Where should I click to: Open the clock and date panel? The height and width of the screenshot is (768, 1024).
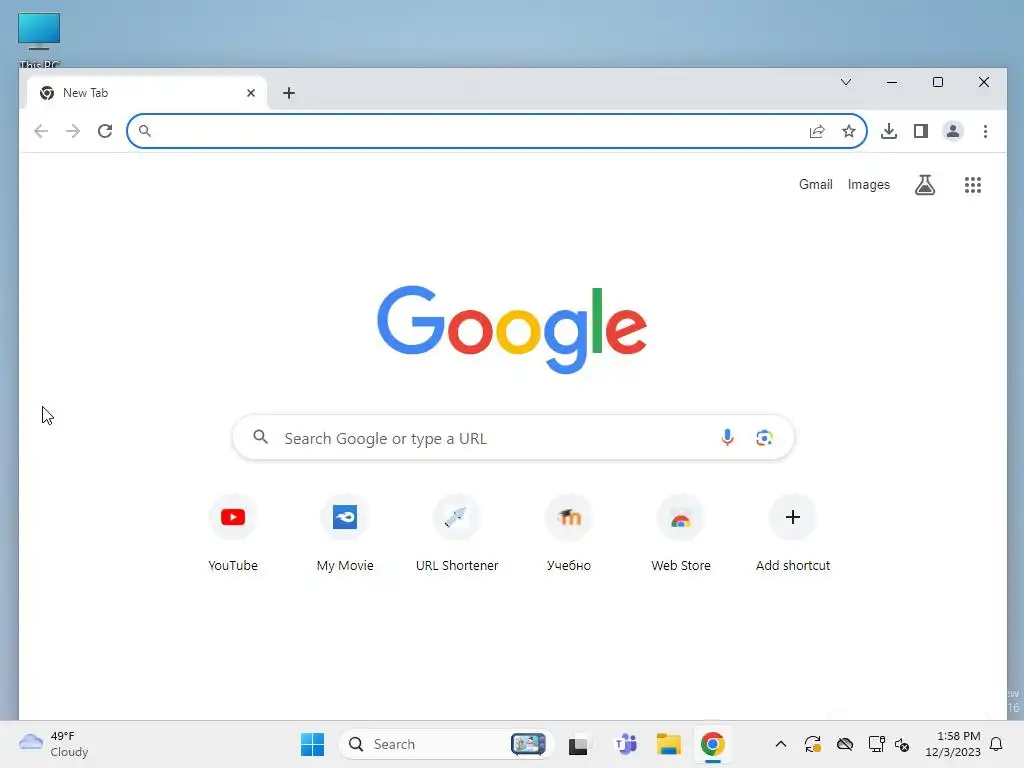coord(953,744)
